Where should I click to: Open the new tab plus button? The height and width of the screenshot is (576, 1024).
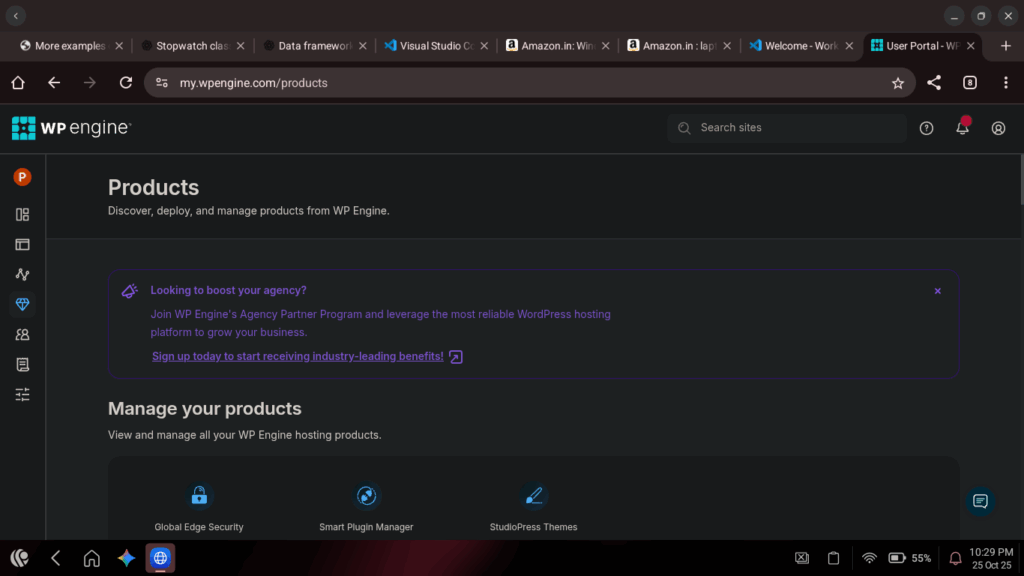(1005, 46)
